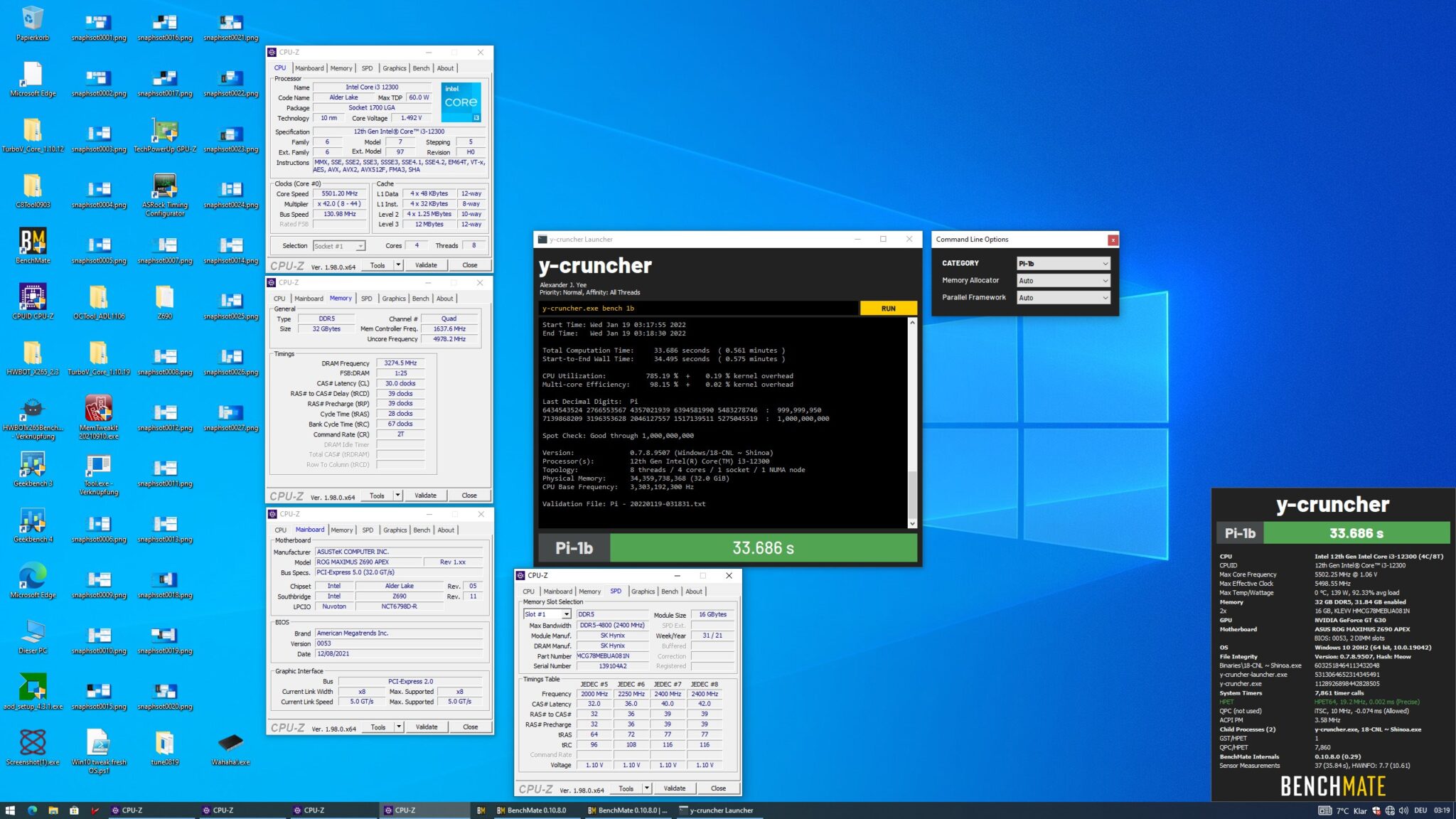Close the Command Line Options panel

[1113, 240]
